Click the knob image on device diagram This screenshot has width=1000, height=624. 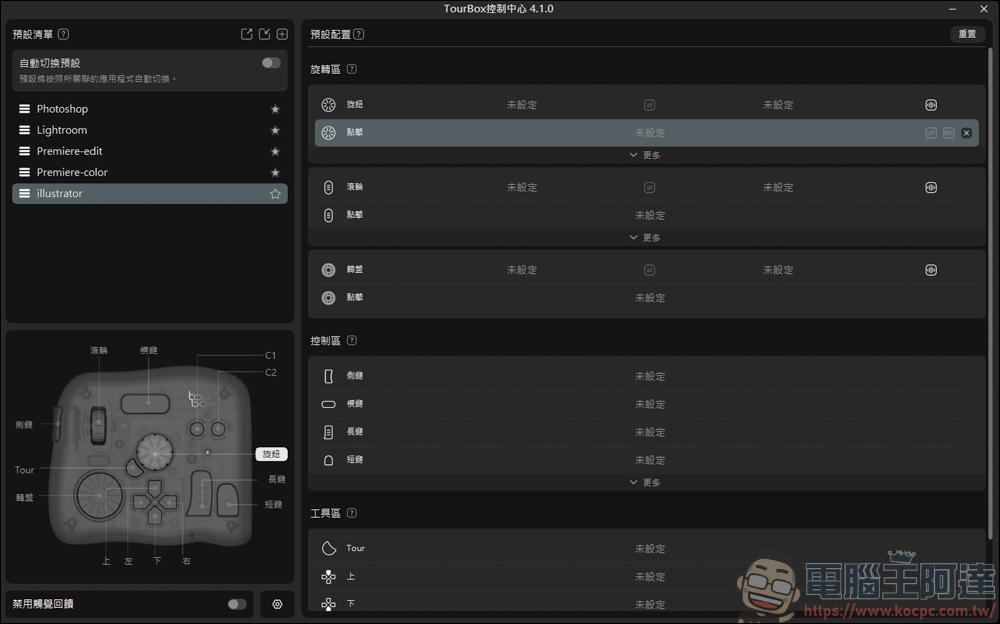point(155,452)
